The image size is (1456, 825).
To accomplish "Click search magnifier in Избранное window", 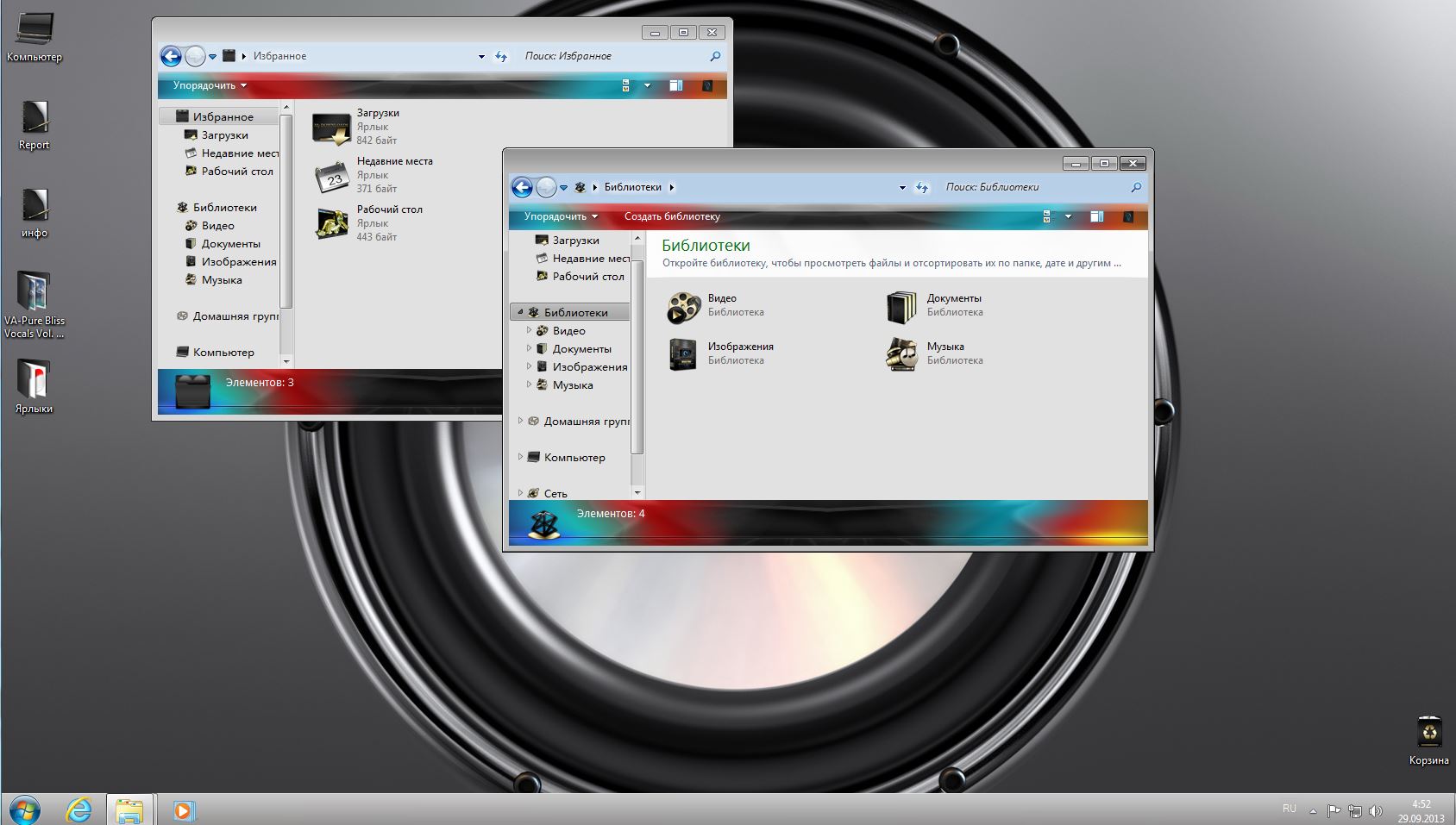I will pyautogui.click(x=715, y=57).
